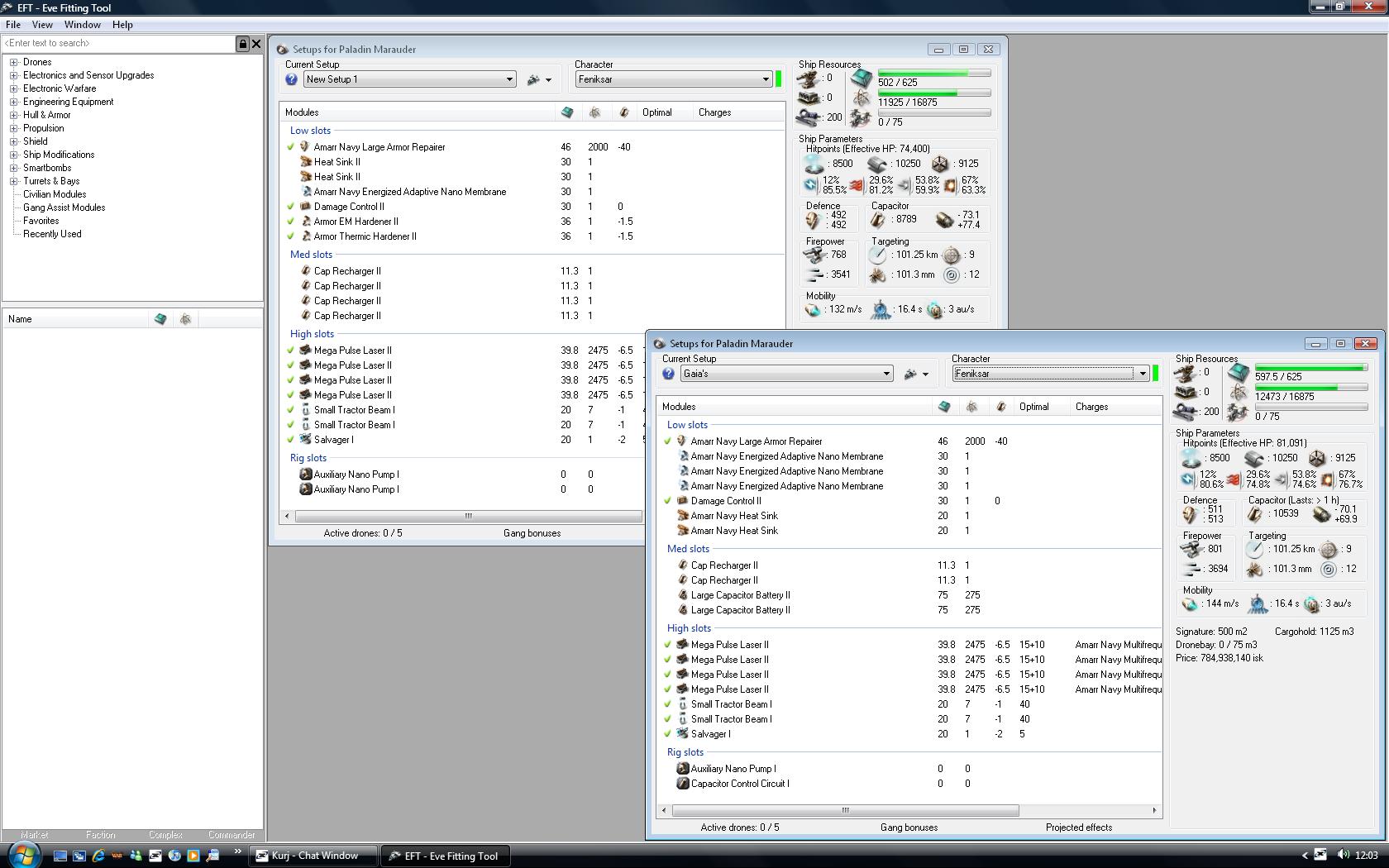Viewport: 1389px width, 868px height.
Task: Open the View menu
Action: coord(42,25)
